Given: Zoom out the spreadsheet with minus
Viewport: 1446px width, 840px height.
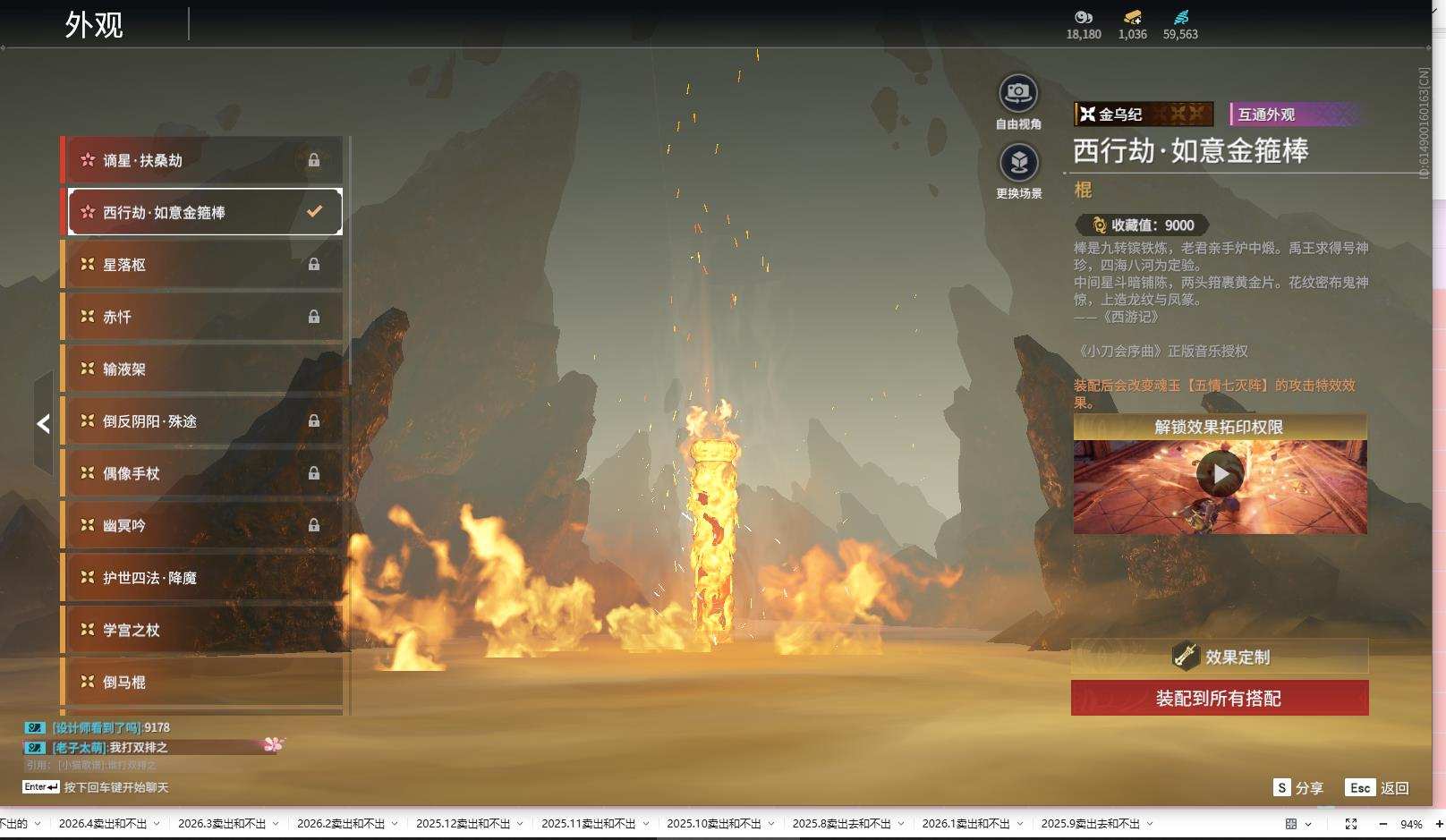Looking at the screenshot, I should [1382, 824].
